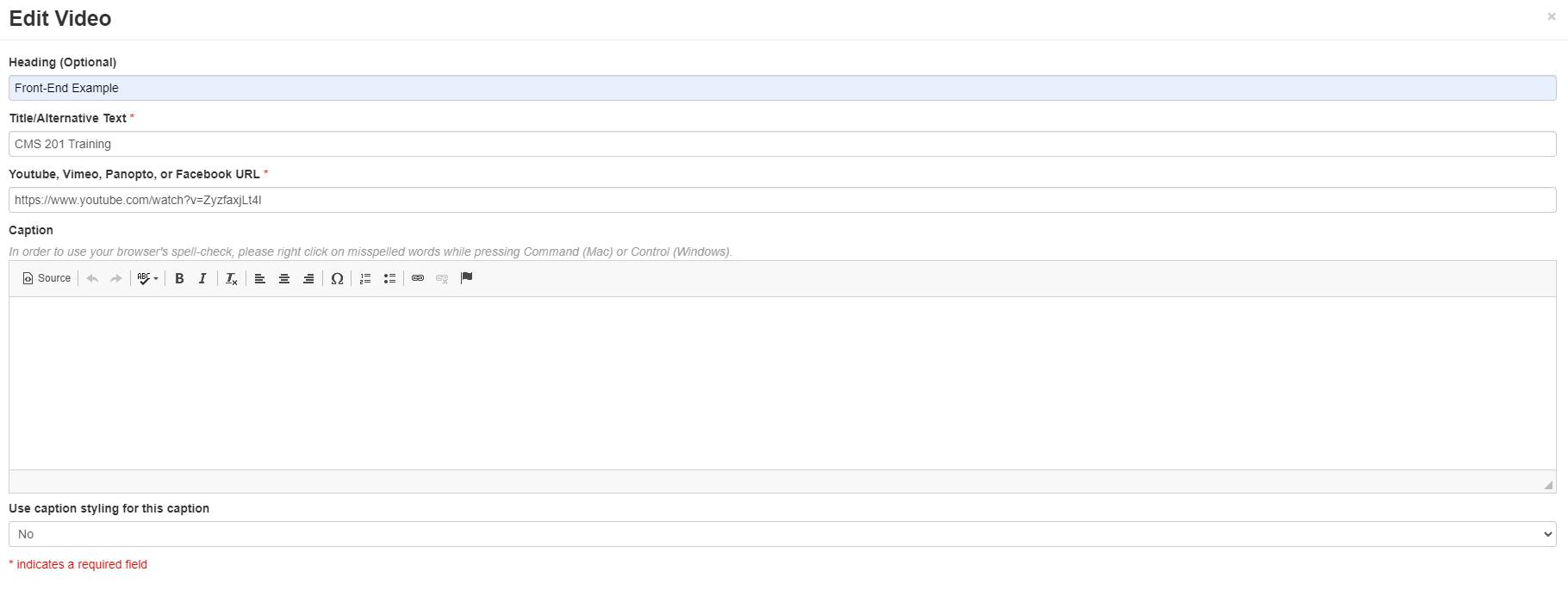
Task: Insert a link in the caption editor
Action: 419,278
